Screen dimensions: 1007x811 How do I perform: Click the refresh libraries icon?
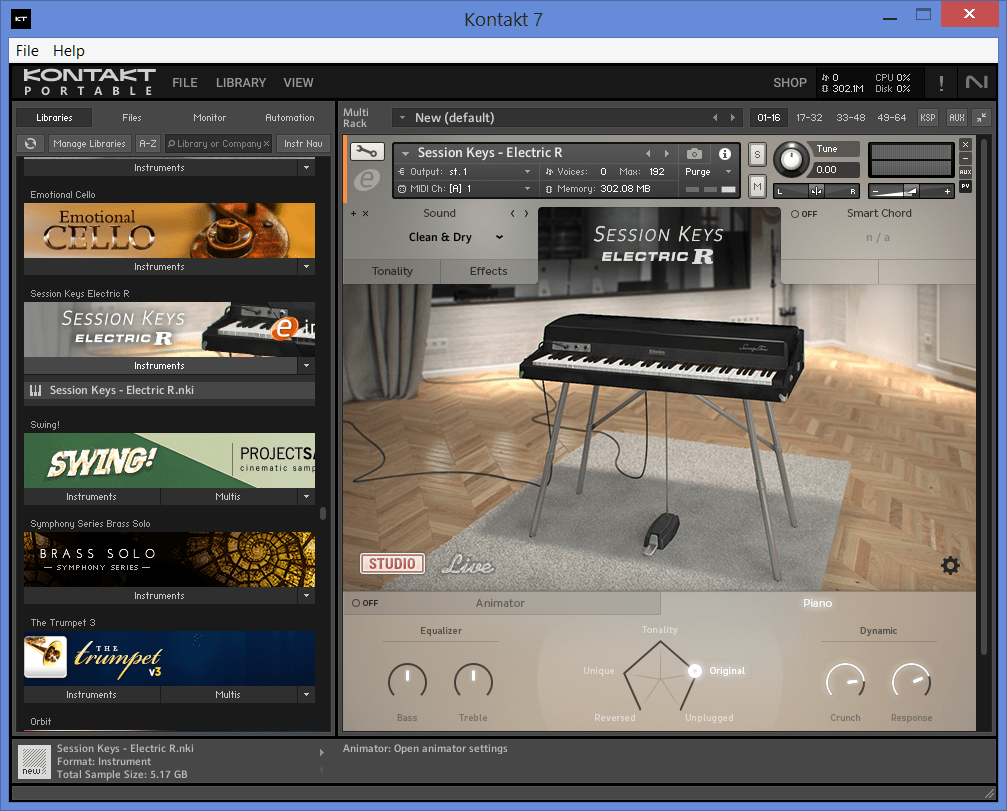click(x=30, y=144)
